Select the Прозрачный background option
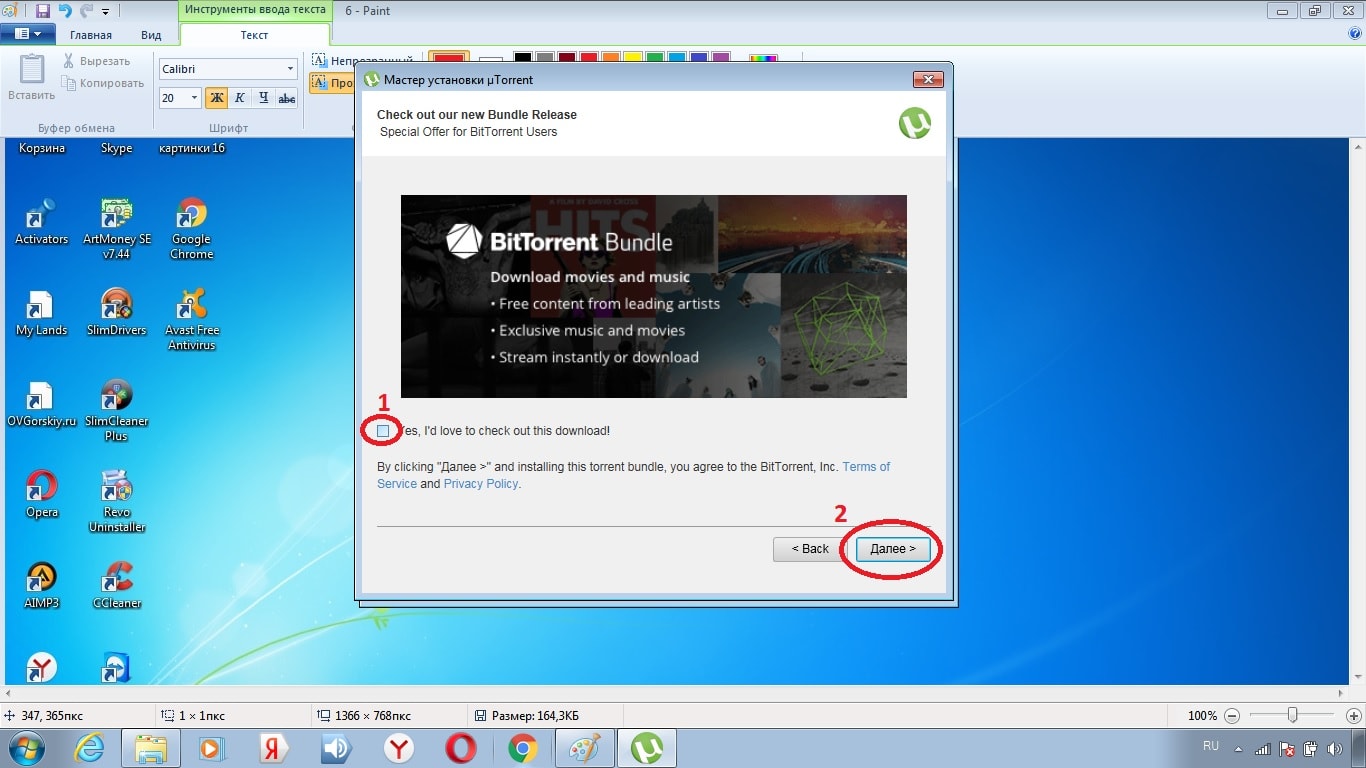Image resolution: width=1366 pixels, height=768 pixels. coord(334,83)
